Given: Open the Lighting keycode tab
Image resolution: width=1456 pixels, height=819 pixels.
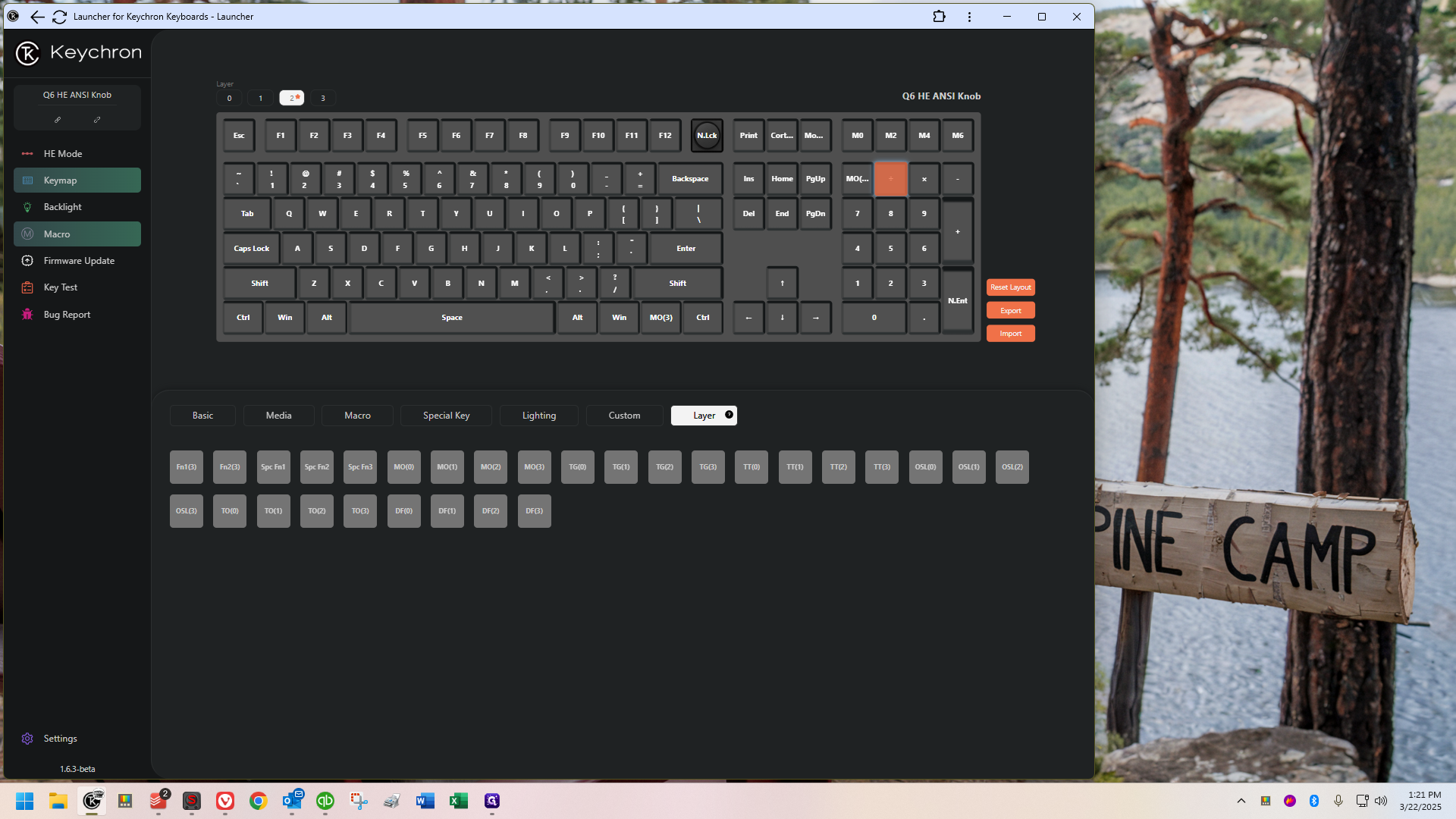Looking at the screenshot, I should tap(538, 416).
